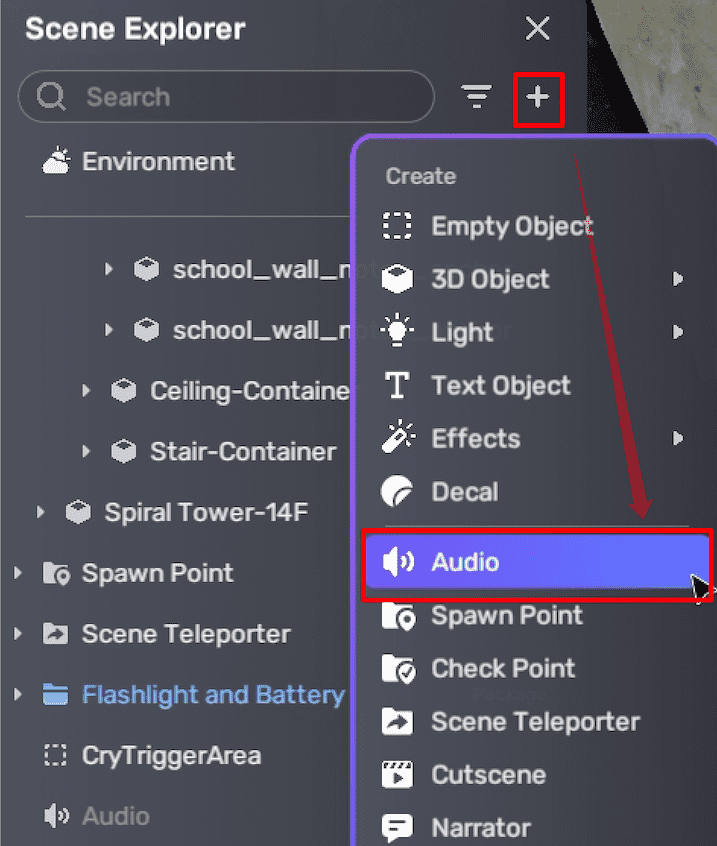Click the plus button to open Create menu
The height and width of the screenshot is (846, 717).
[x=539, y=97]
